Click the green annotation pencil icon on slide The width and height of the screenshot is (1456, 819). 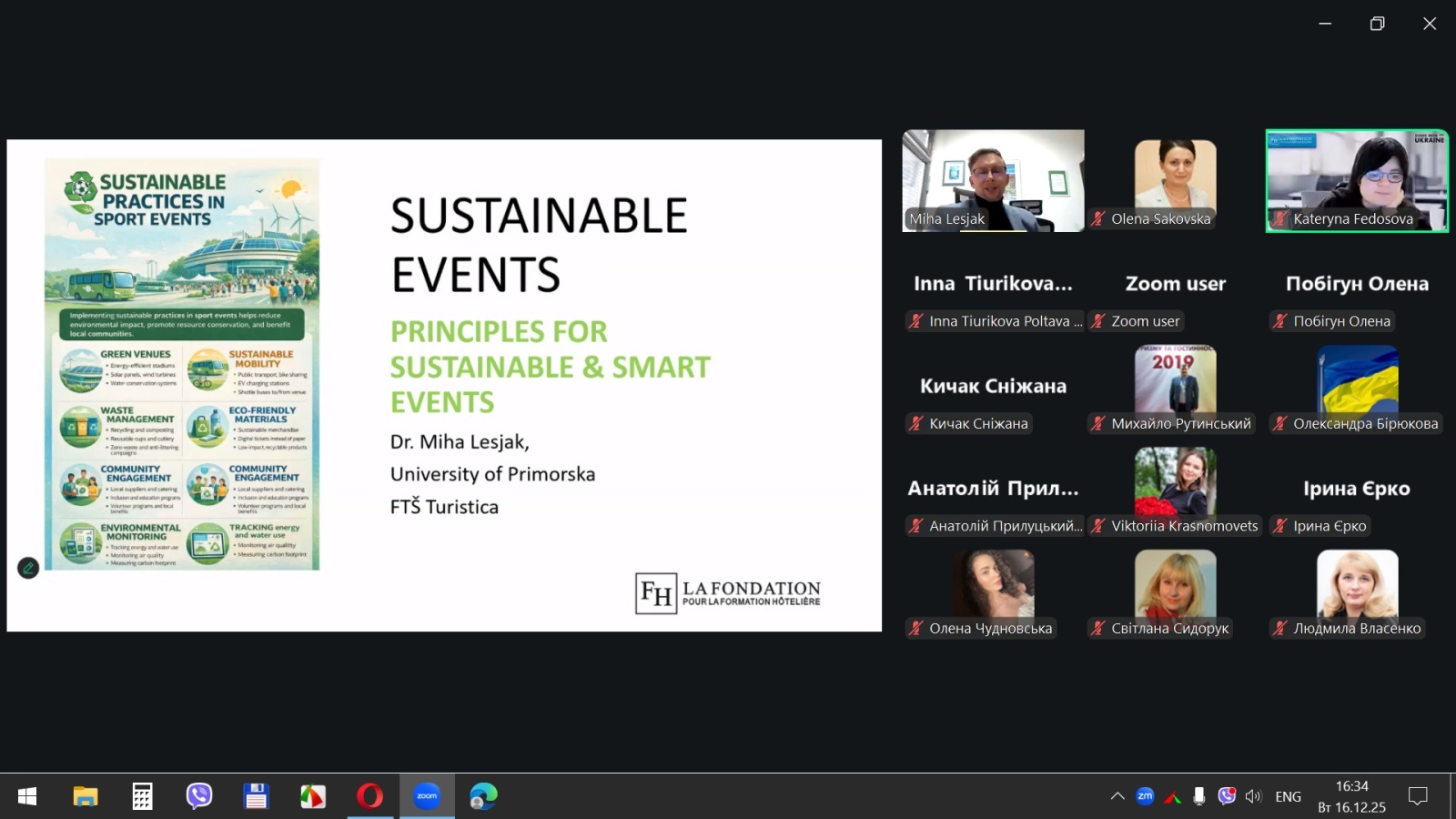28,568
